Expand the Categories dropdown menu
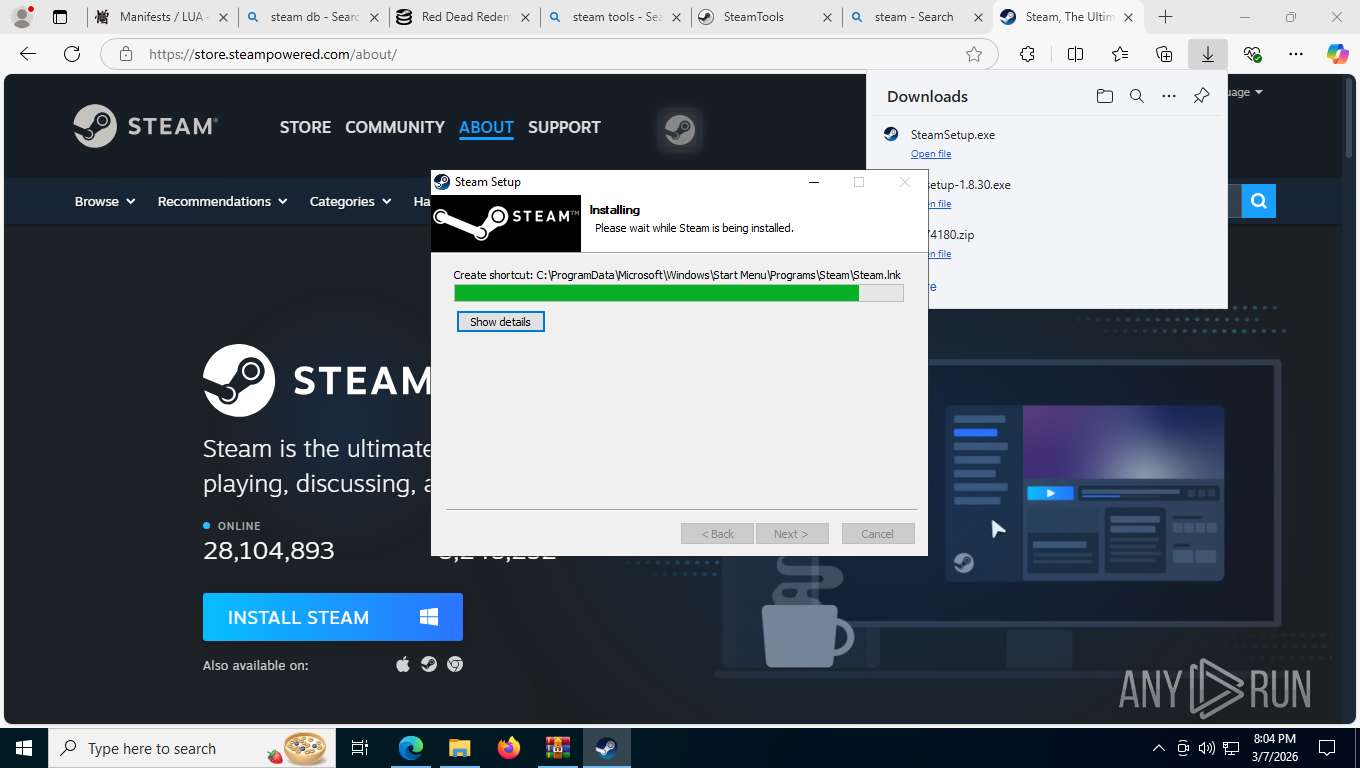The height and width of the screenshot is (768, 1360). tap(350, 201)
